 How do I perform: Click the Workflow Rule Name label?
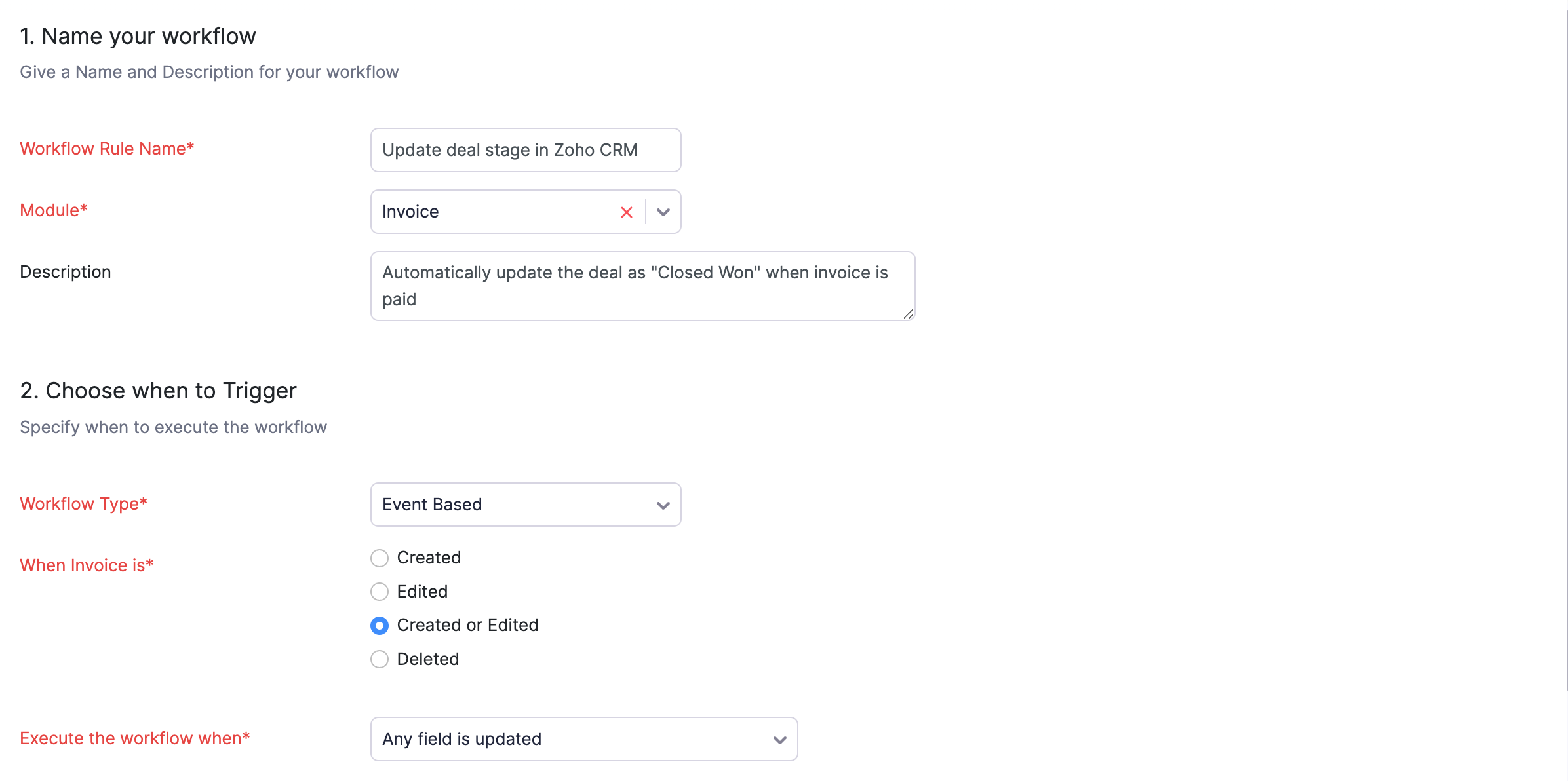coord(107,149)
